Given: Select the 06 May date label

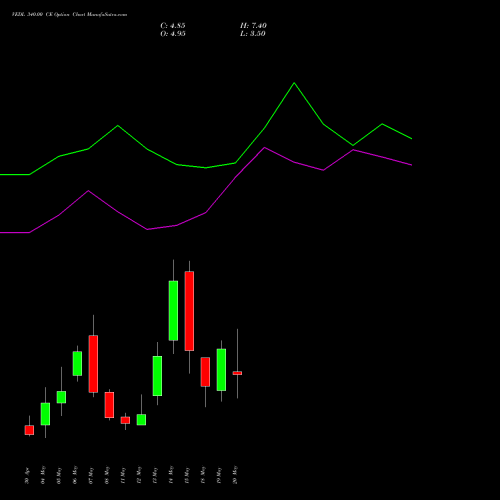Looking at the screenshot, I should tap(75, 475).
